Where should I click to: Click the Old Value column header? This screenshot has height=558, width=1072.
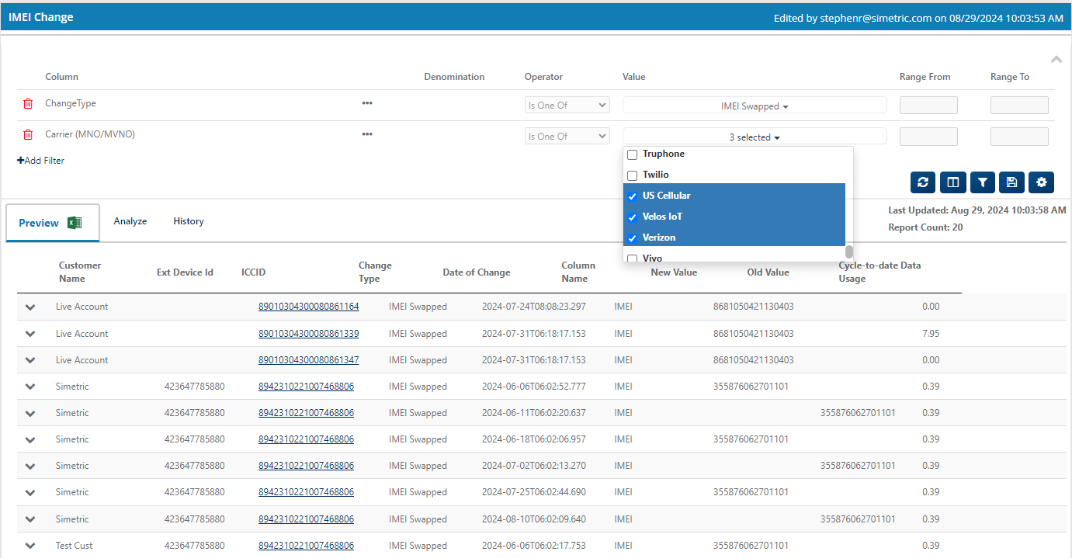coord(768,272)
